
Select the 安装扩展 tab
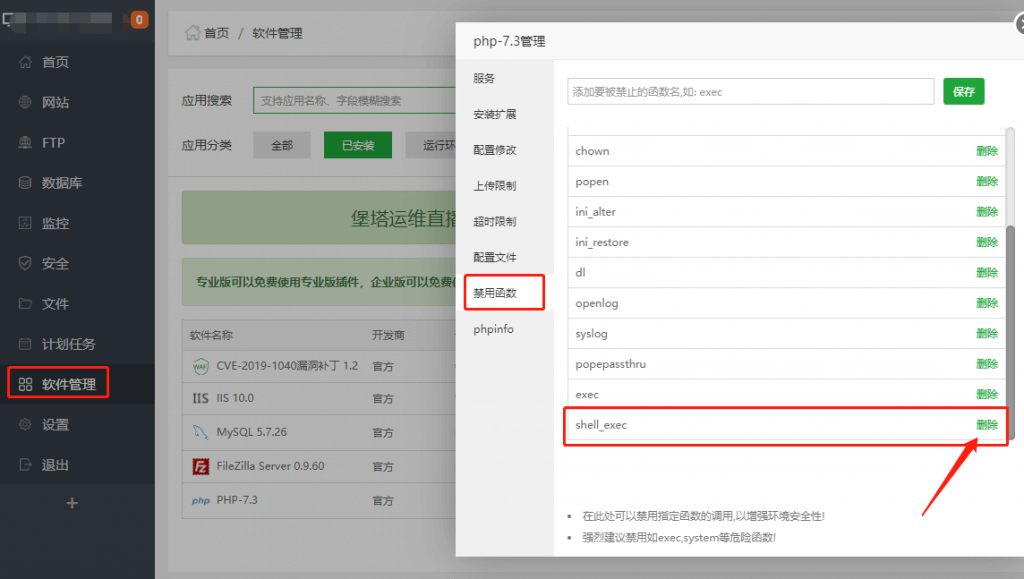495,114
